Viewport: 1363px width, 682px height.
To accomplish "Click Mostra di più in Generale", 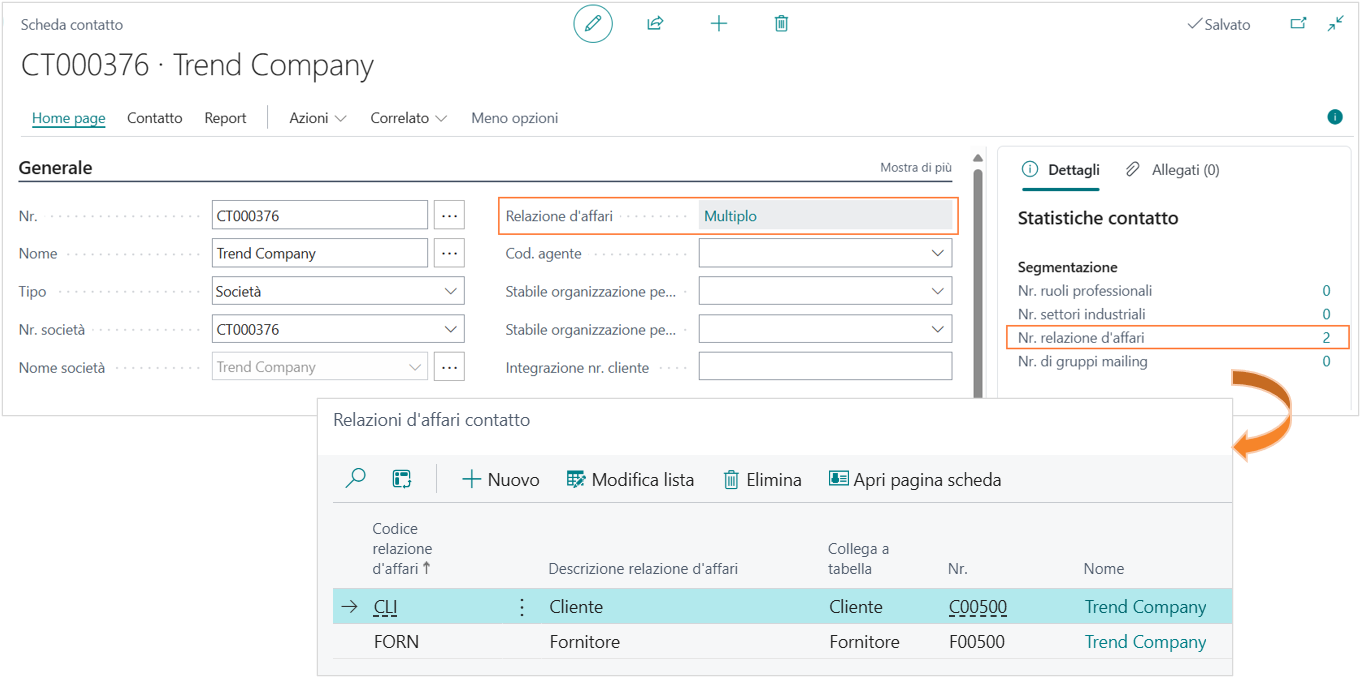I will click(x=915, y=168).
